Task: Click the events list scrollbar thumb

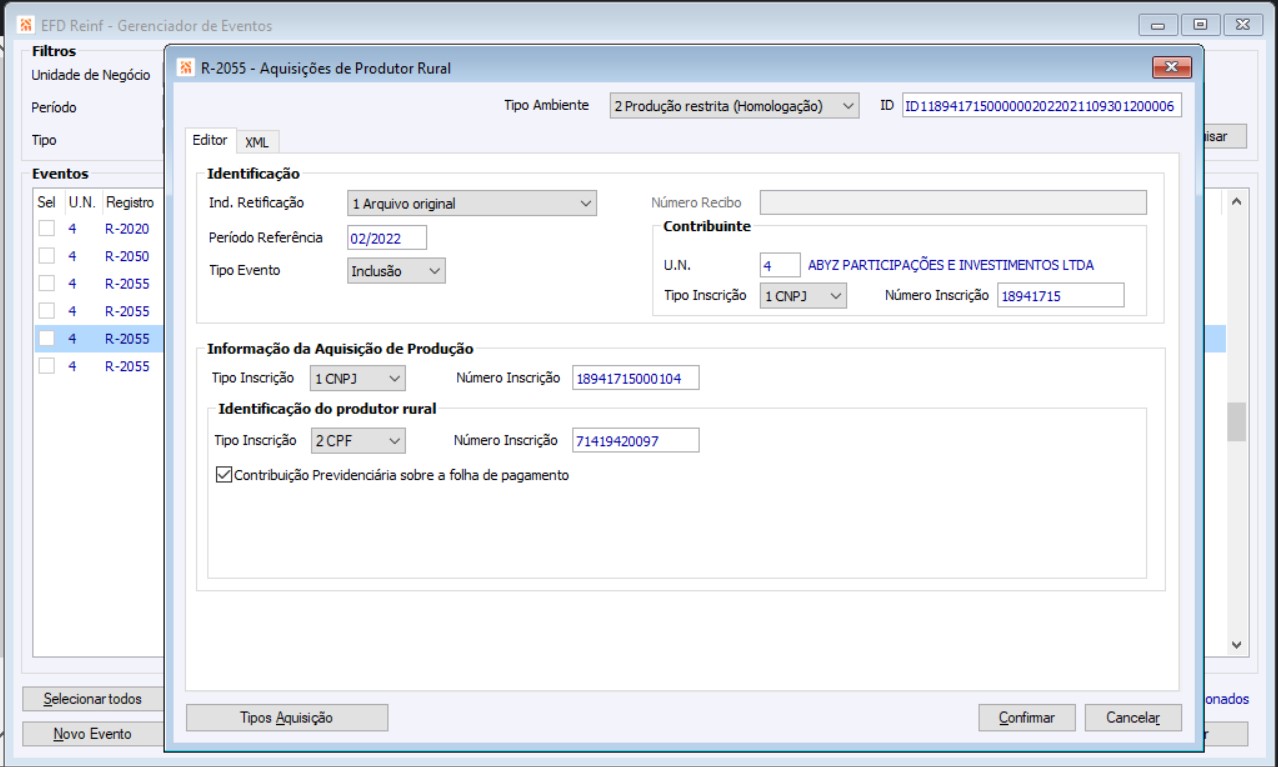Action: (x=1236, y=421)
